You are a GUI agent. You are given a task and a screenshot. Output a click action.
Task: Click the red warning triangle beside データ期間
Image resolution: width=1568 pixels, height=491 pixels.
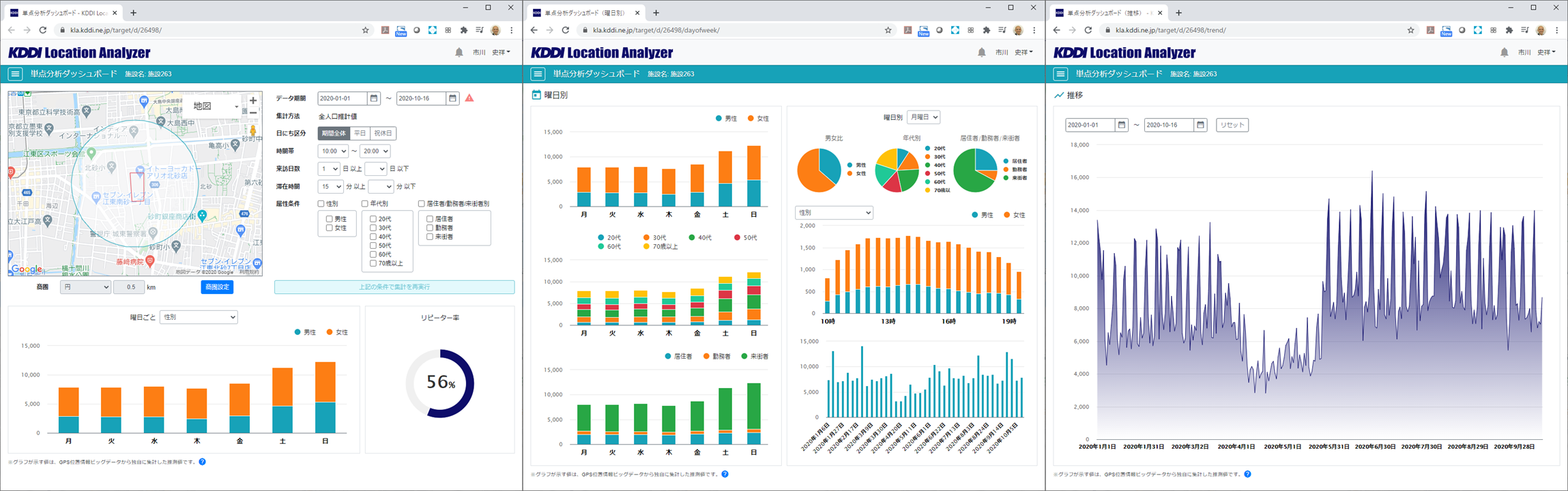(x=469, y=98)
